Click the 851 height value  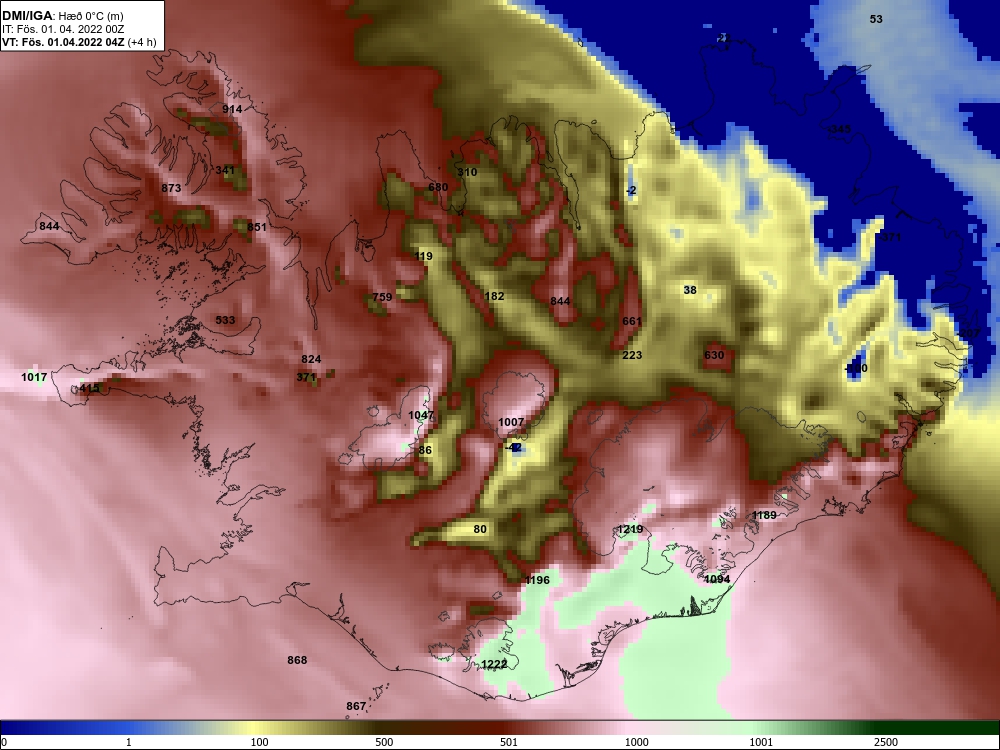click(257, 227)
